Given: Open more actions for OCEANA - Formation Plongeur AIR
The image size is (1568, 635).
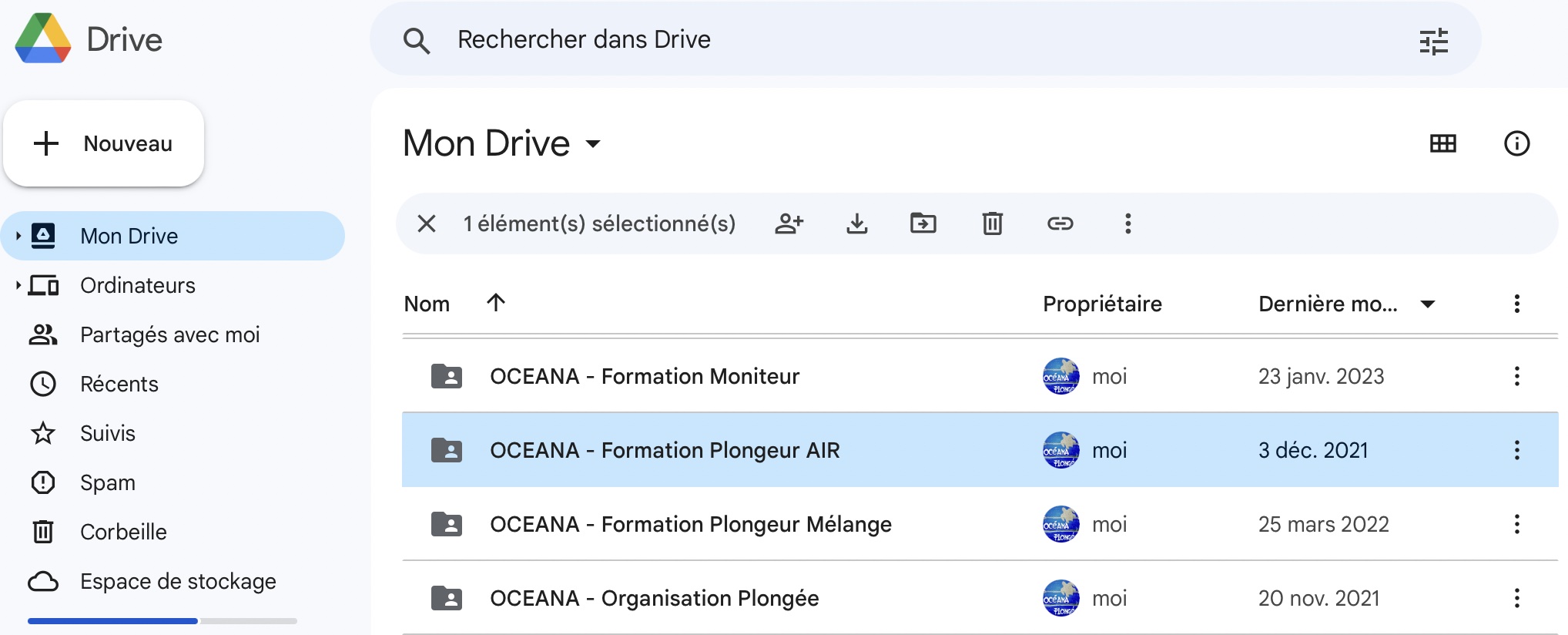Looking at the screenshot, I should pos(1517,450).
